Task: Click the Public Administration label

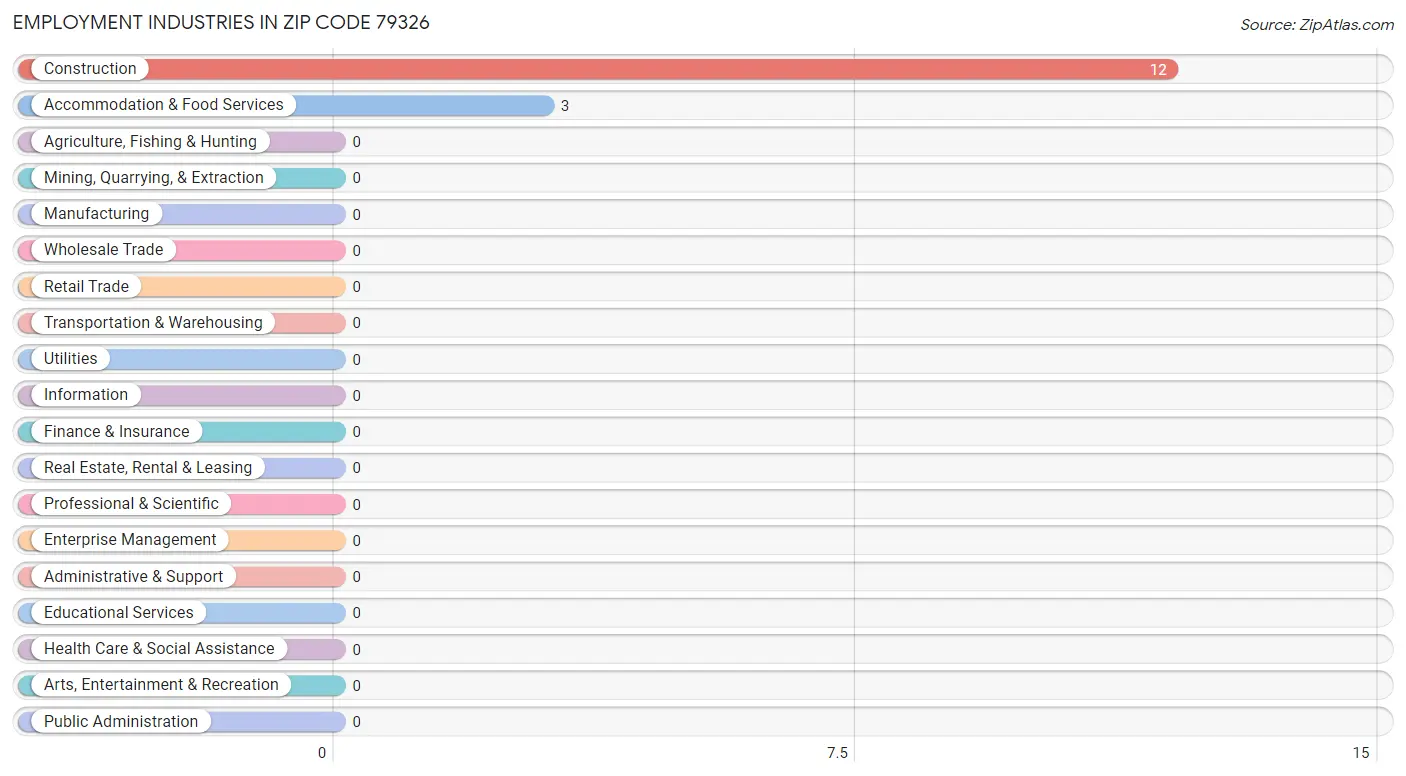Action: [x=121, y=722]
